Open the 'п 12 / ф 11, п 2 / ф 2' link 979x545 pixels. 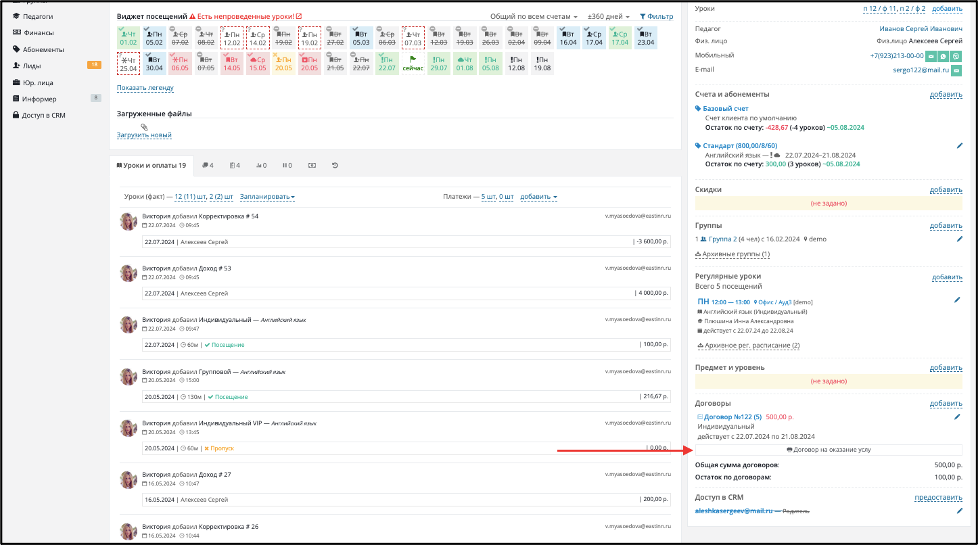894,9
